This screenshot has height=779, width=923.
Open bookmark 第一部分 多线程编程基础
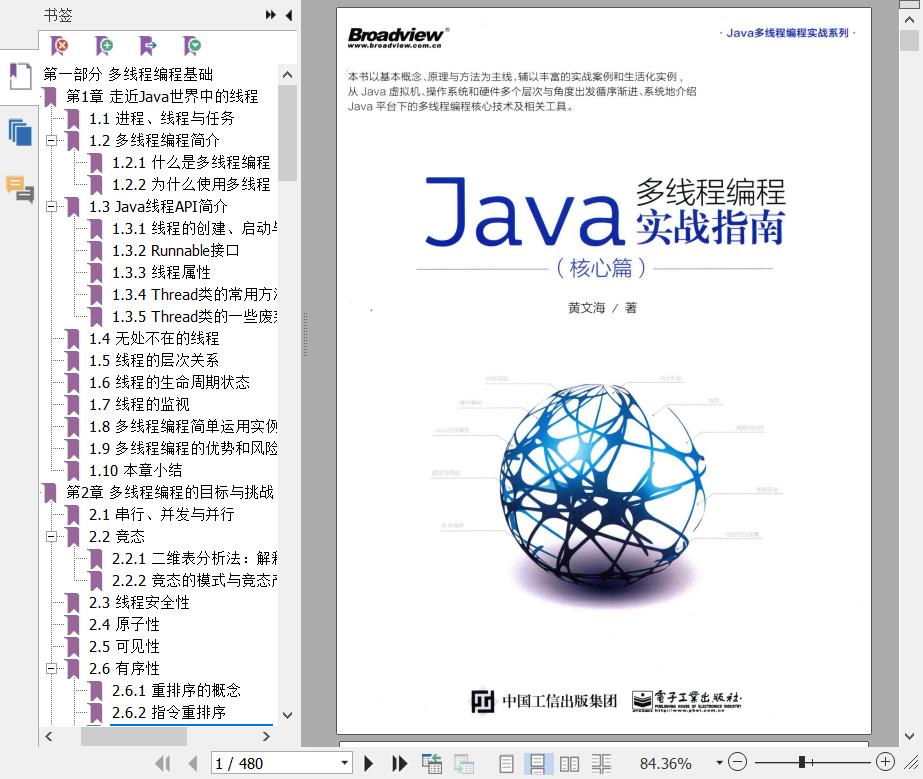[128, 74]
